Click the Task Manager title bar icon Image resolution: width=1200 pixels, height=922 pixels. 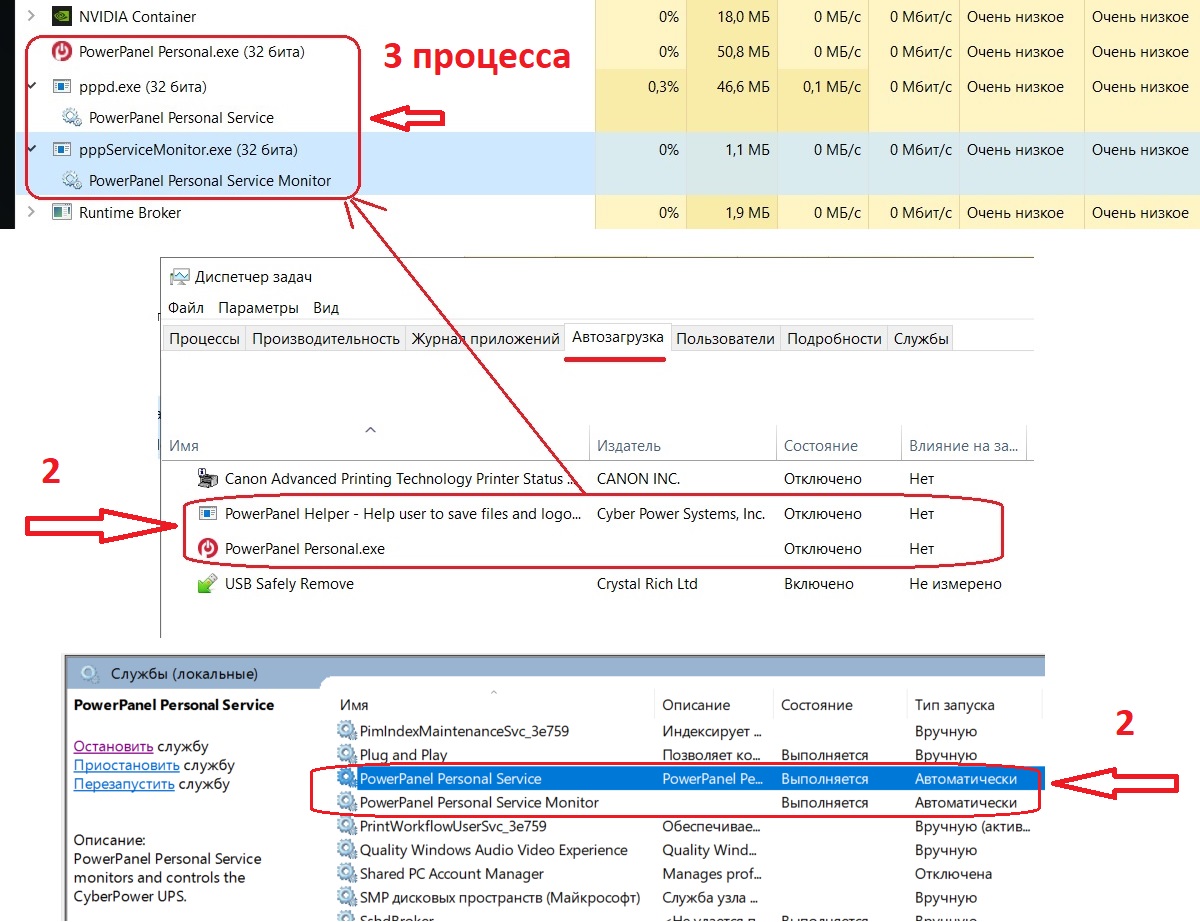tap(179, 277)
